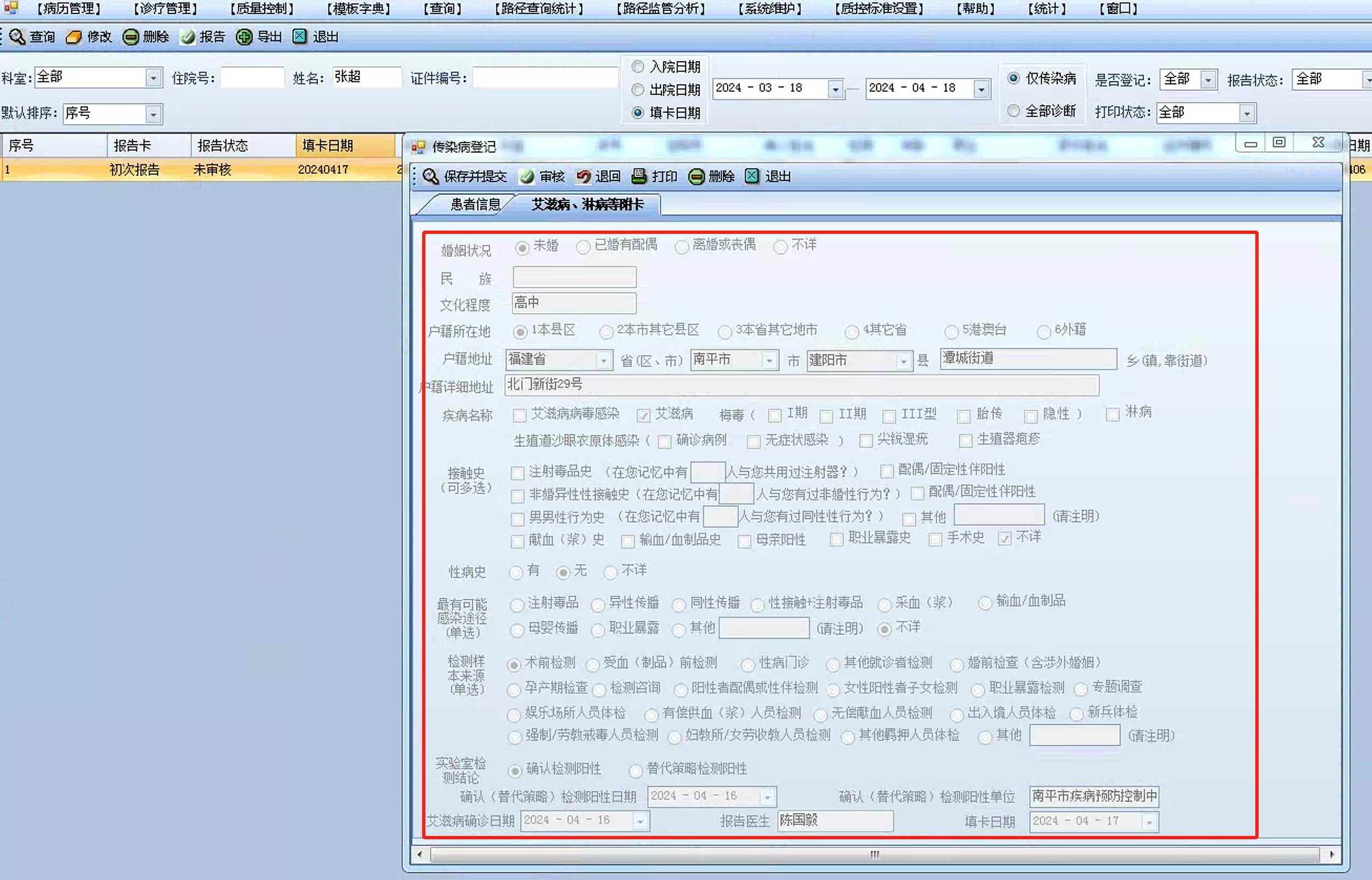
Task: Open the 质量控制 menu
Action: (262, 9)
